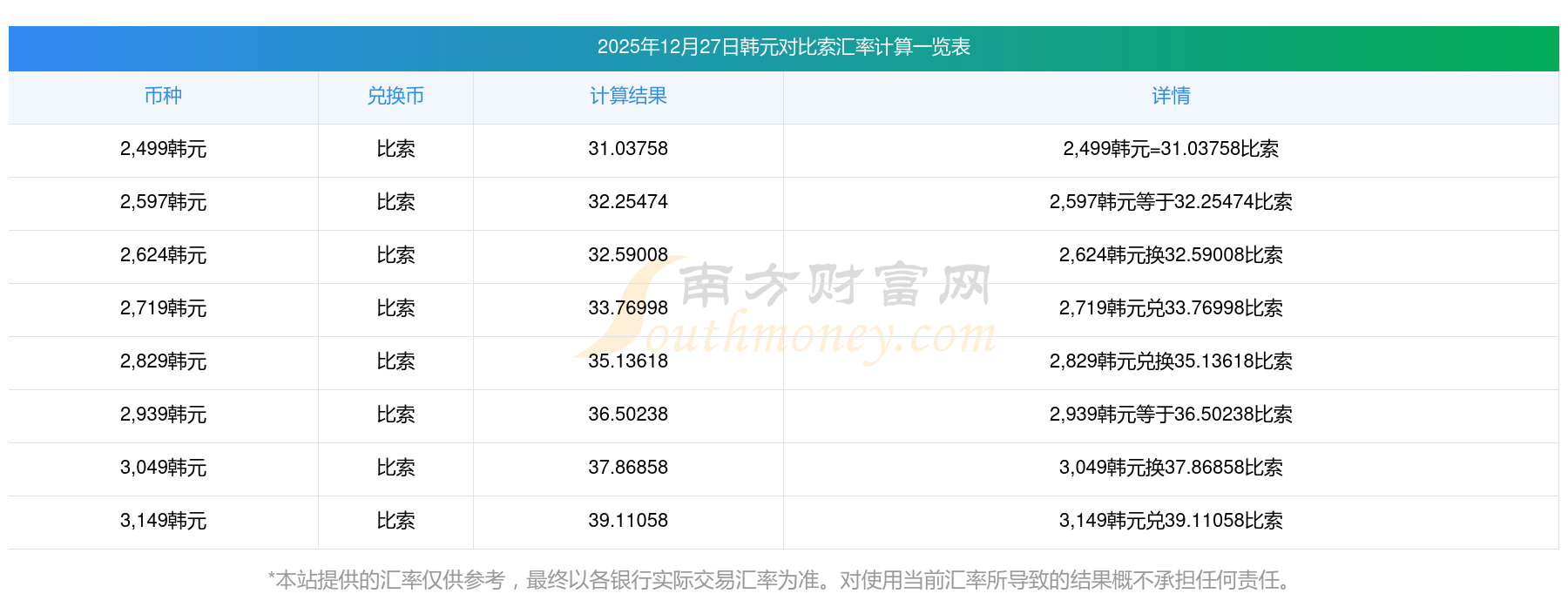1568x607 pixels.
Task: Click 比索 in the 3,149韩元 row
Action: point(395,521)
